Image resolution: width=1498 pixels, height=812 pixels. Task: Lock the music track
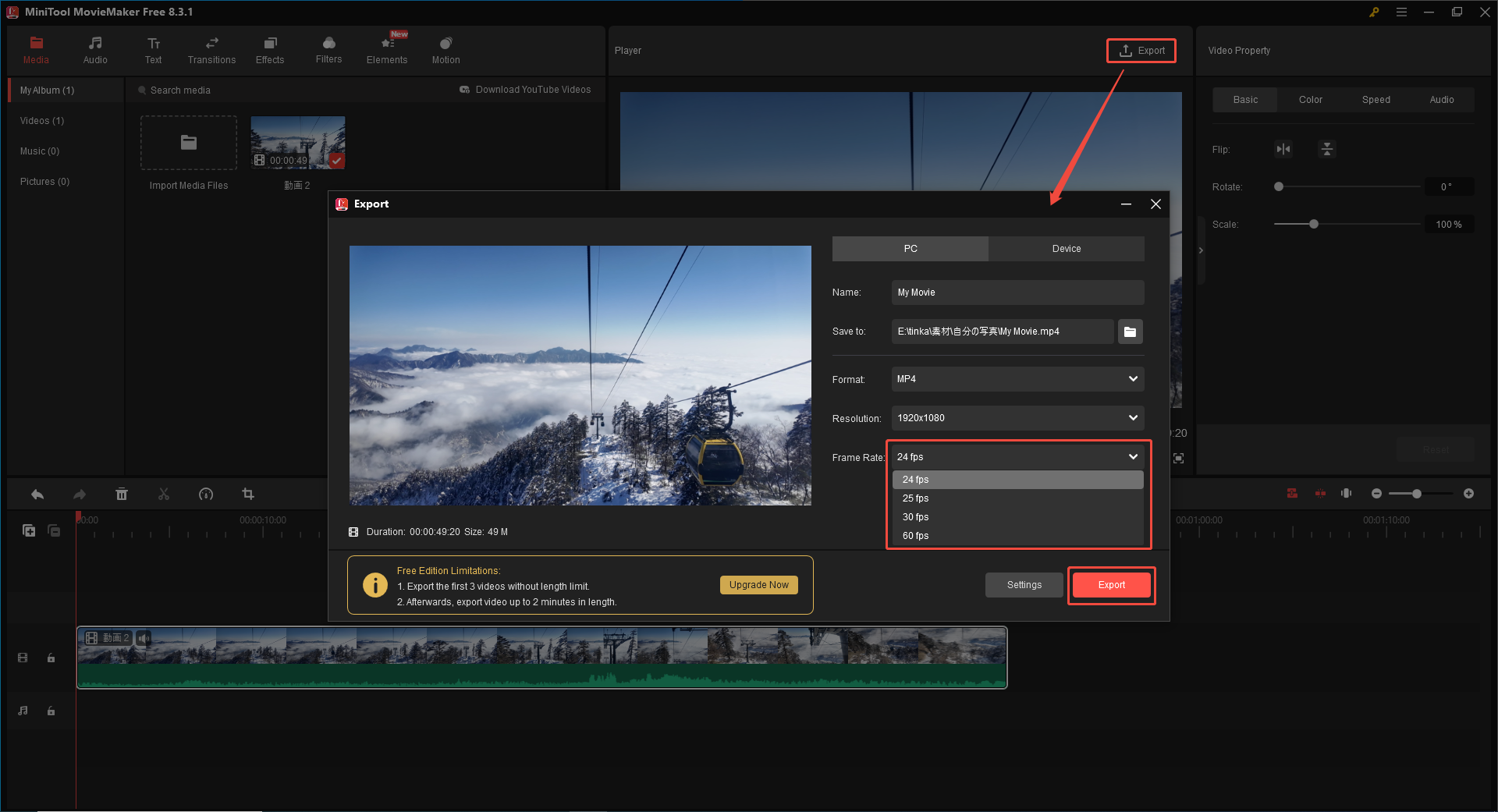point(51,711)
